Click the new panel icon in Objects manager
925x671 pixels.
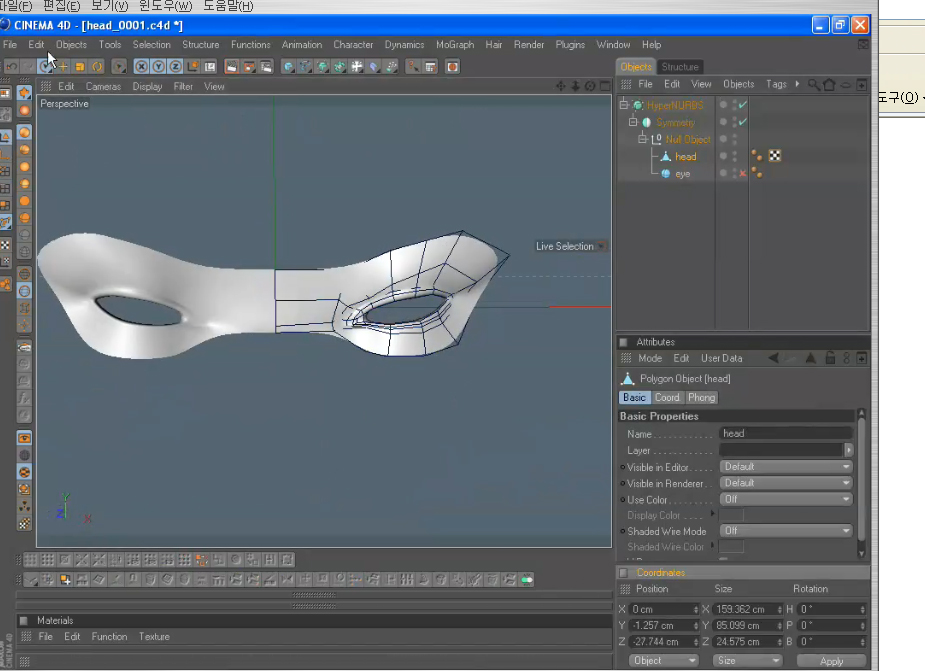pyautogui.click(x=862, y=84)
